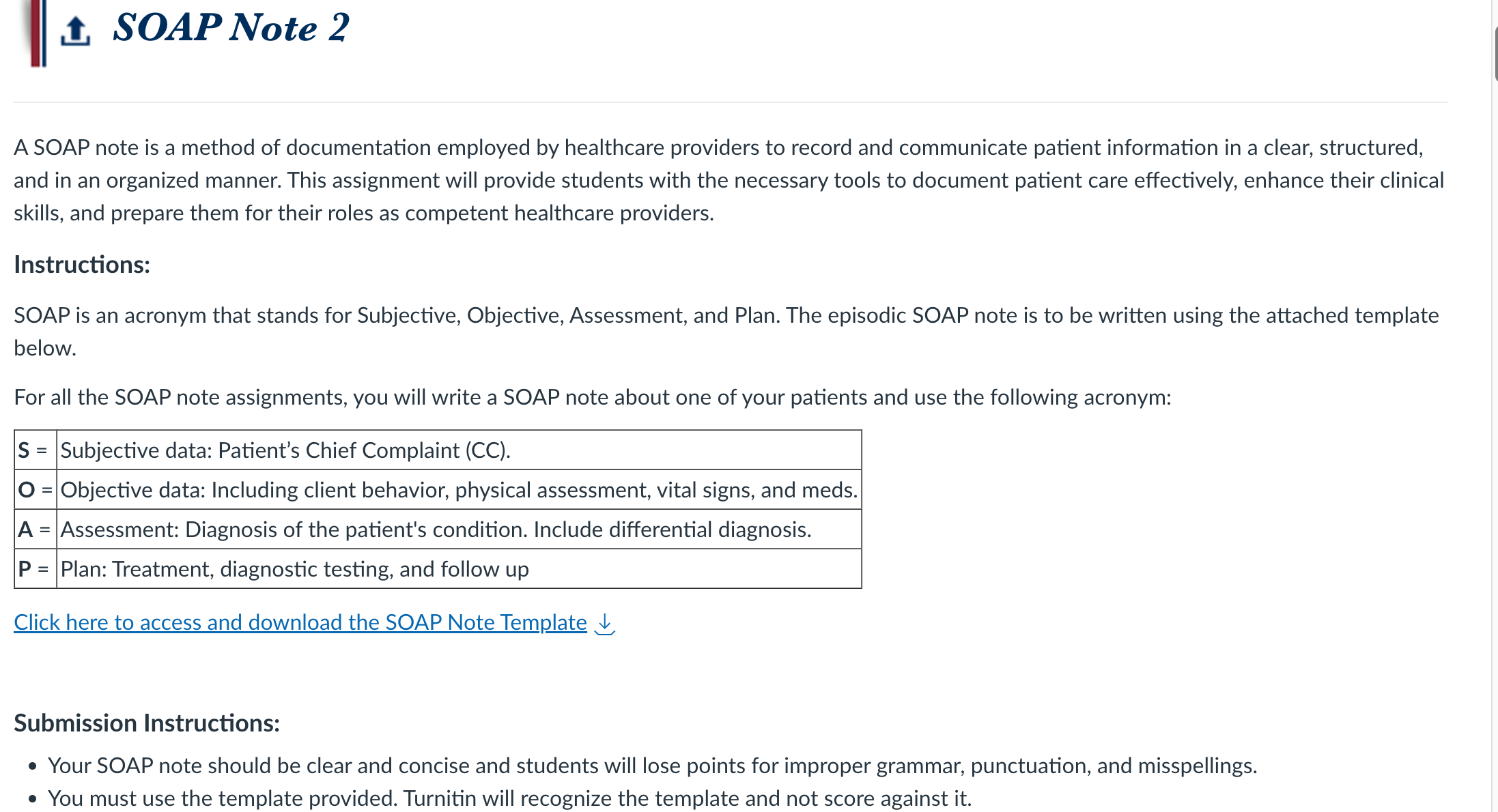Click the "Instructions:" heading
This screenshot has width=1498, height=812.
coord(82,265)
